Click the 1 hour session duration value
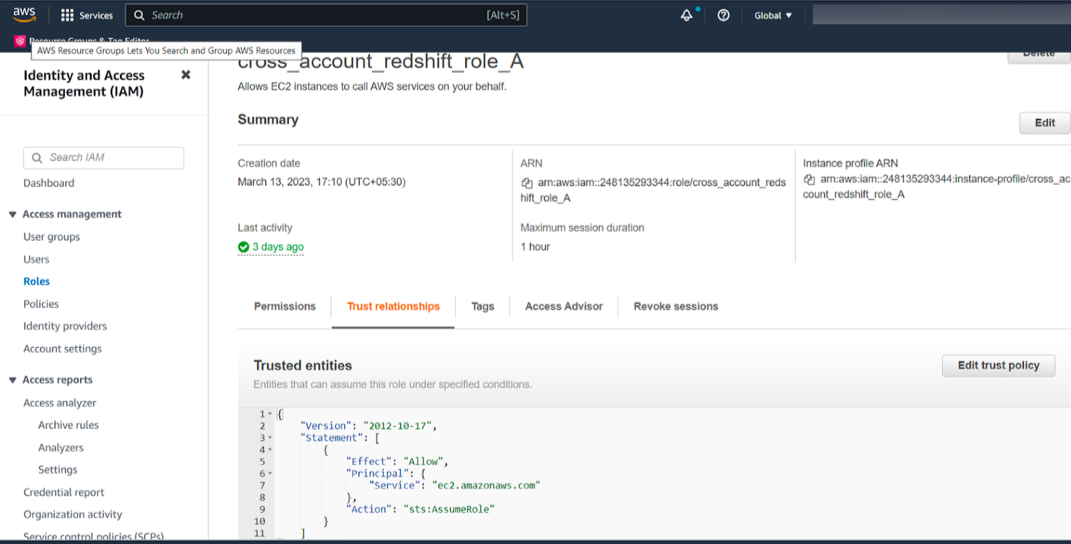Image resolution: width=1071 pixels, height=544 pixels. pos(535,247)
